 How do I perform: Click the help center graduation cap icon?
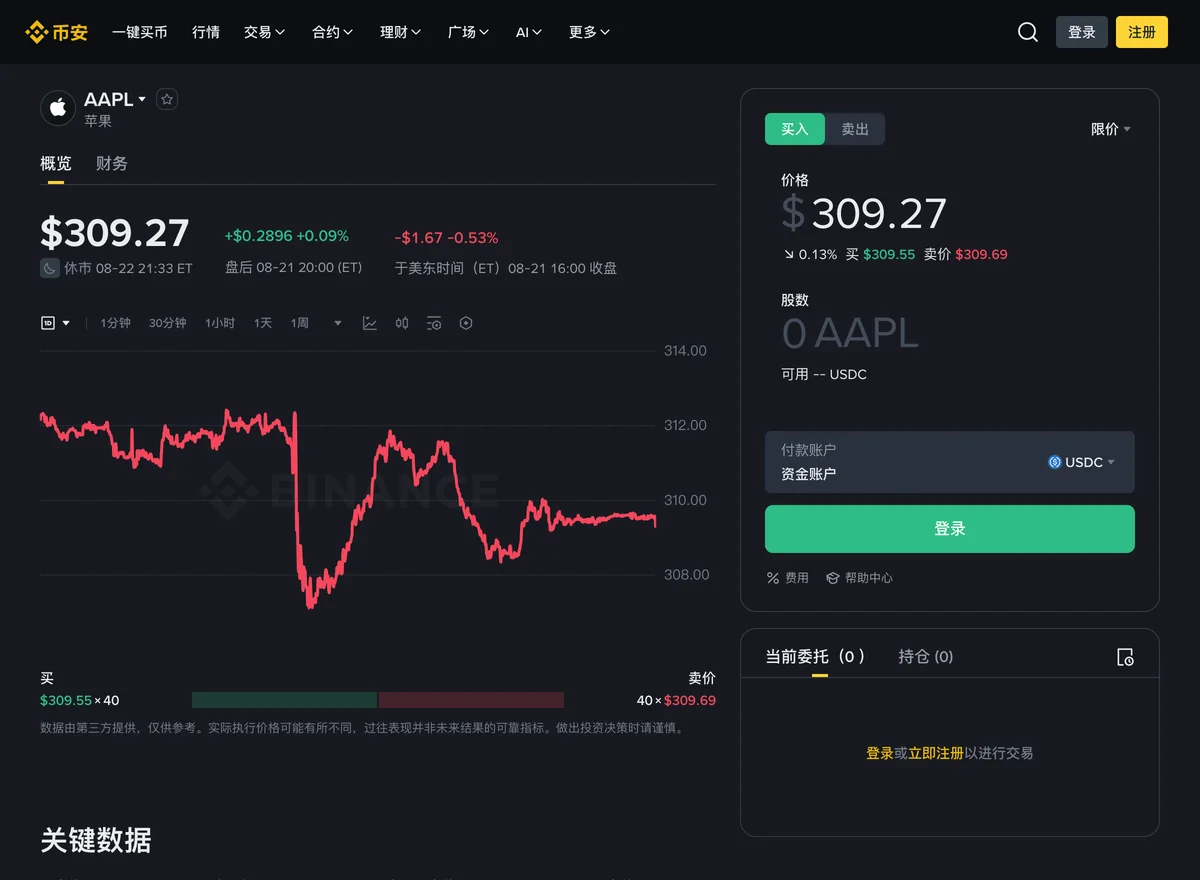[x=832, y=578]
